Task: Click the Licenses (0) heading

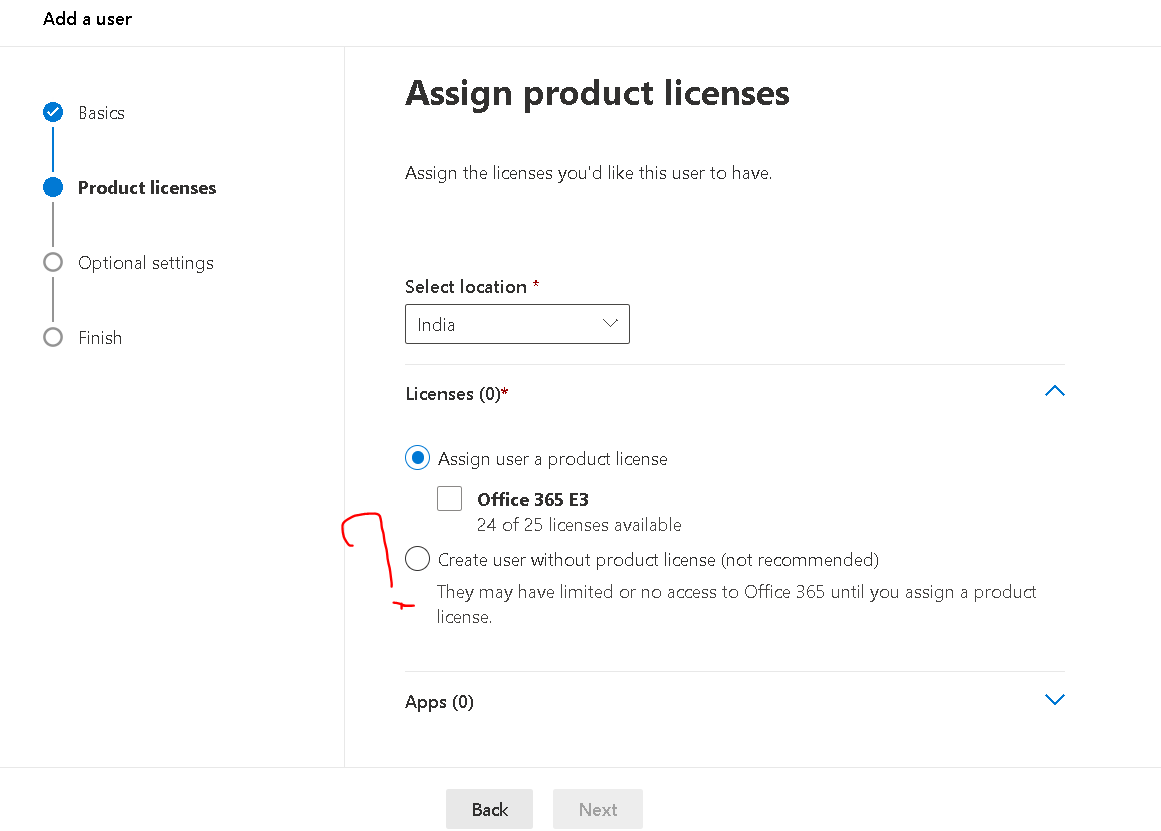Action: [x=457, y=393]
